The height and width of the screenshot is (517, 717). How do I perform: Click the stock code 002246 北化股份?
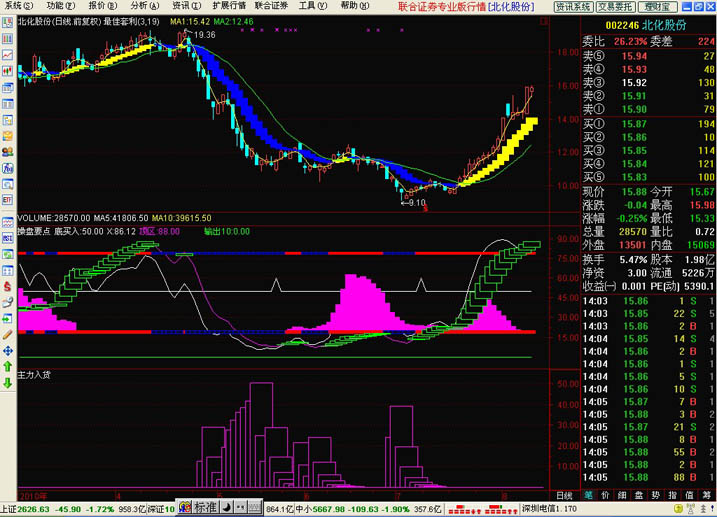(646, 25)
